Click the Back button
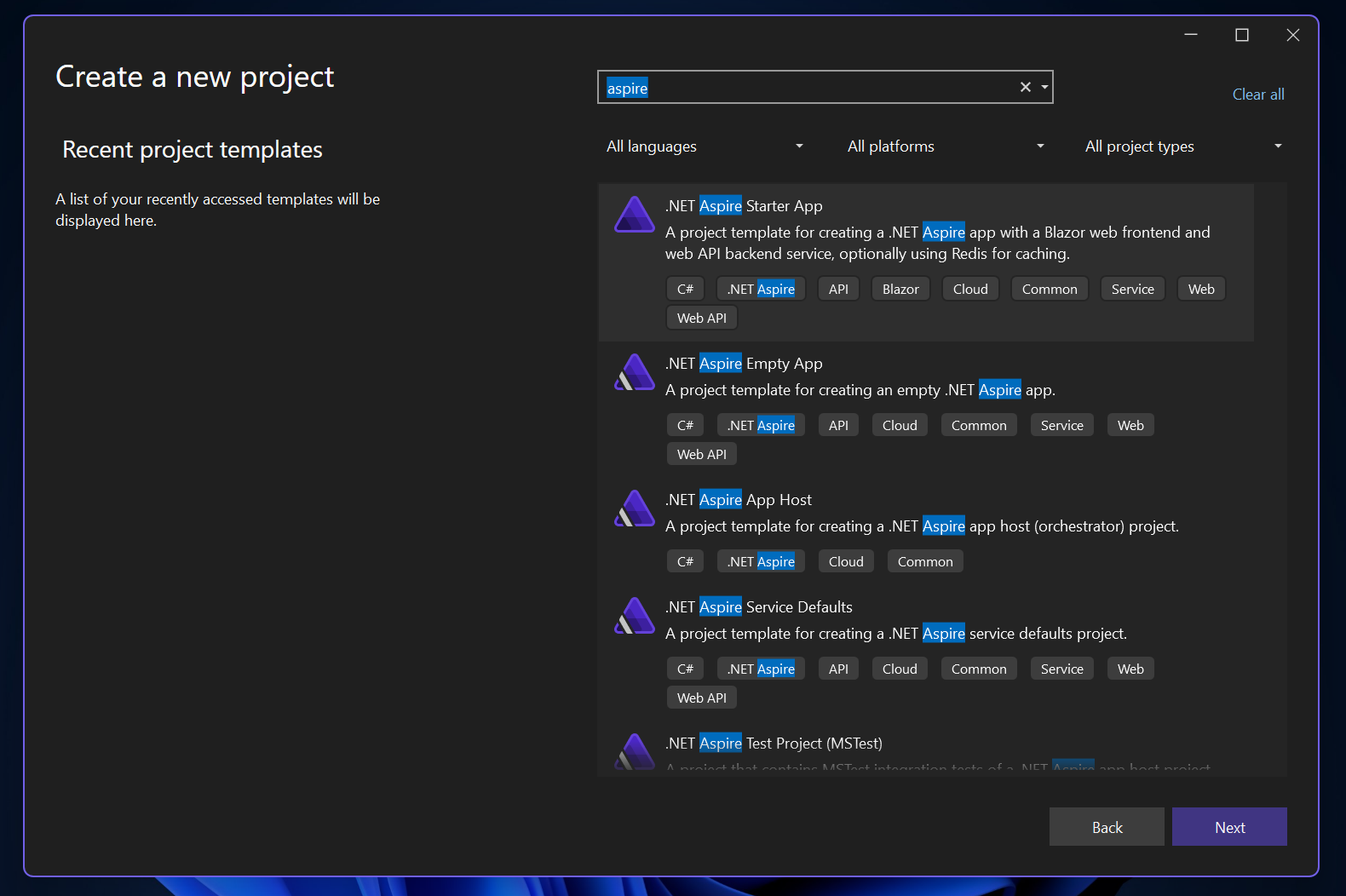Screen dimensions: 1346x896 tap(1107, 827)
